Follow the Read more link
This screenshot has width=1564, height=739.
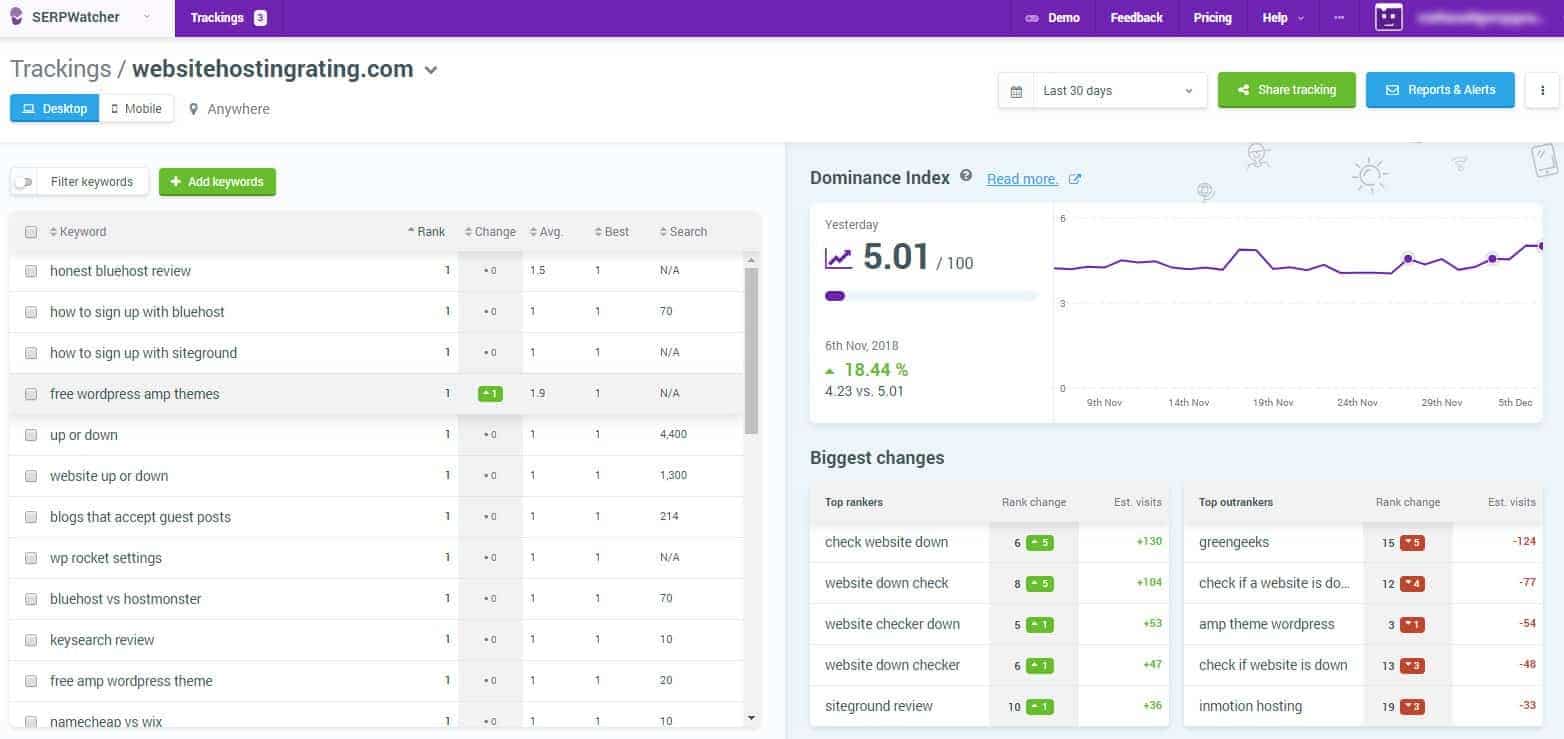(x=1022, y=179)
